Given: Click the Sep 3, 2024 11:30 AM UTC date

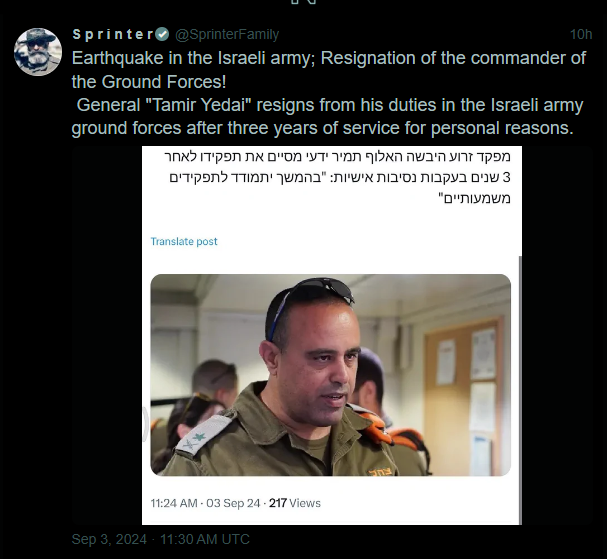Looking at the screenshot, I should 160,540.
